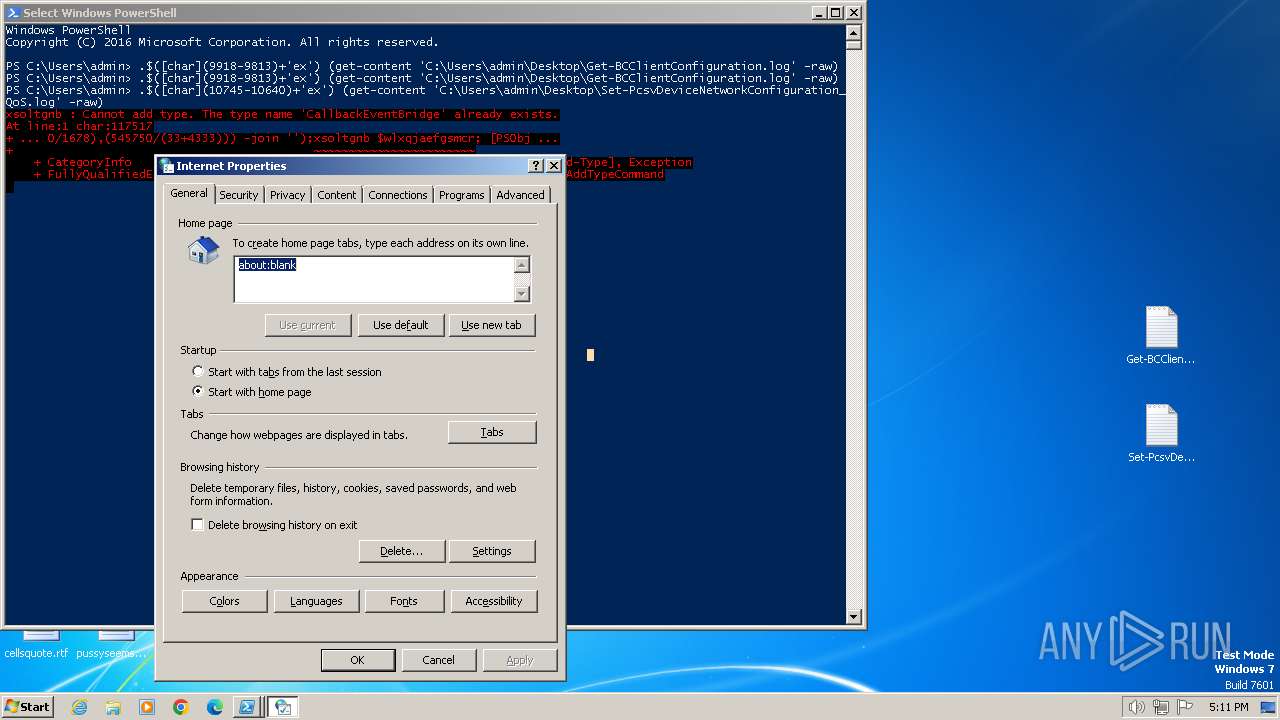This screenshot has height=720, width=1280.
Task: Enable Delete browsing history on exit
Action: 274,525
